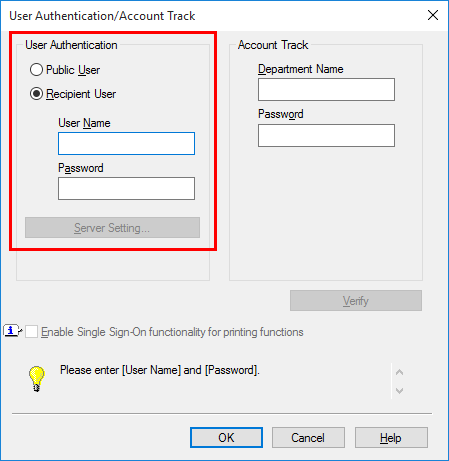Click the User Authentication Password field

126,188
